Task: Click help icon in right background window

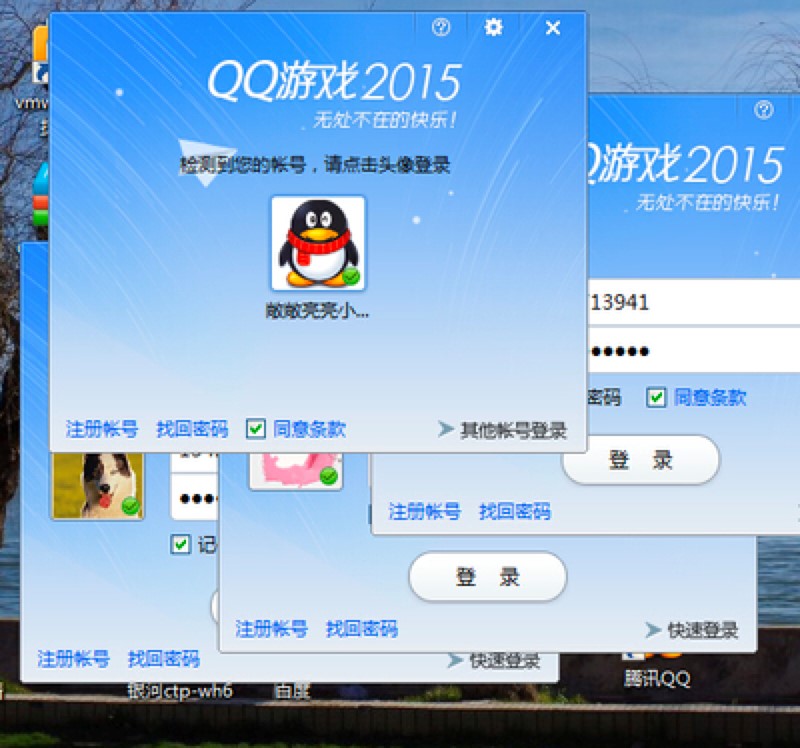Action: pos(764,110)
